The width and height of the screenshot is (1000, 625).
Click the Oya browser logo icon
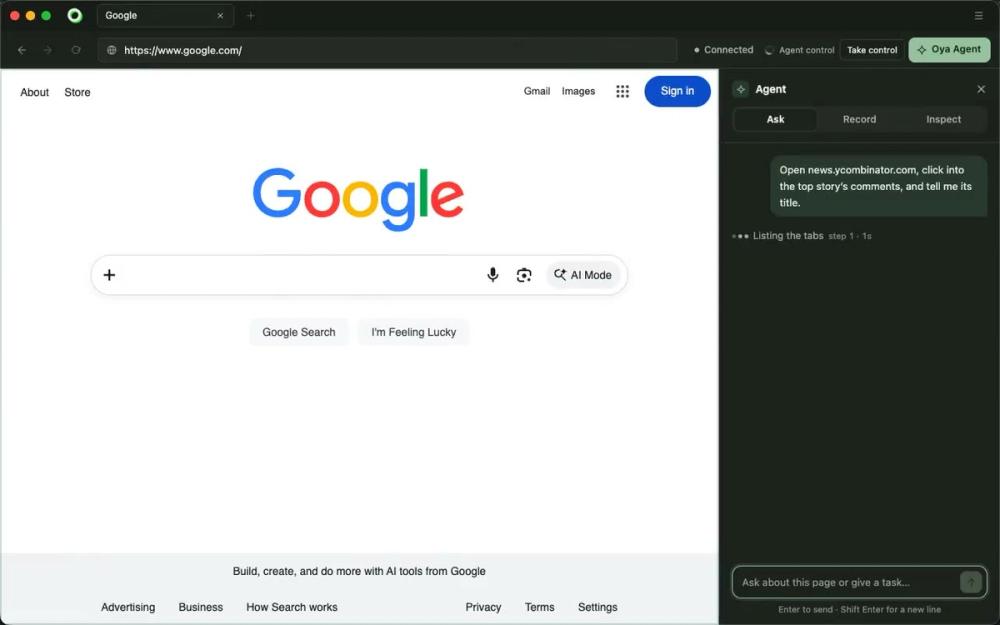click(x=75, y=15)
